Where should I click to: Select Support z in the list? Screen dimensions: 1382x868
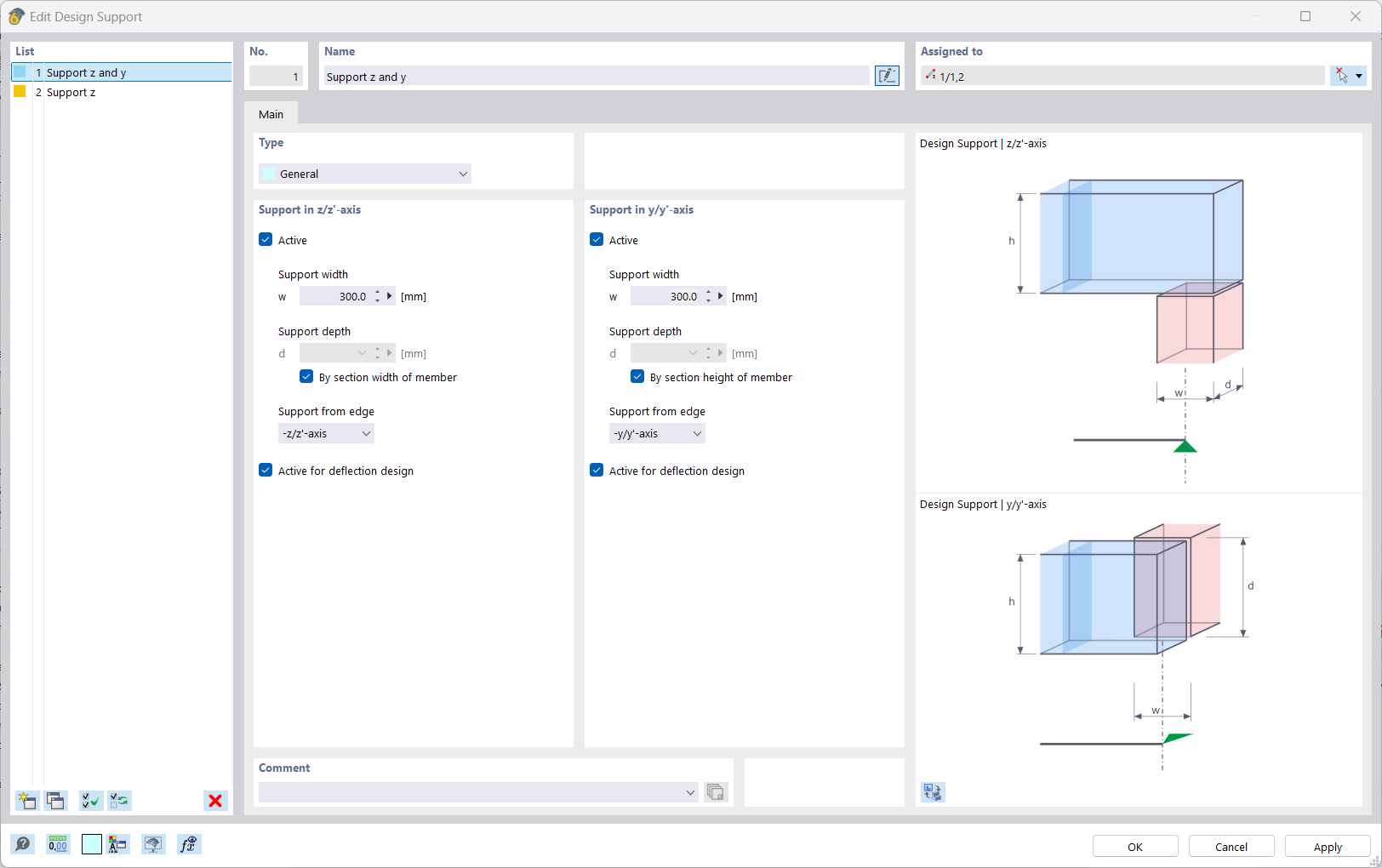point(71,92)
